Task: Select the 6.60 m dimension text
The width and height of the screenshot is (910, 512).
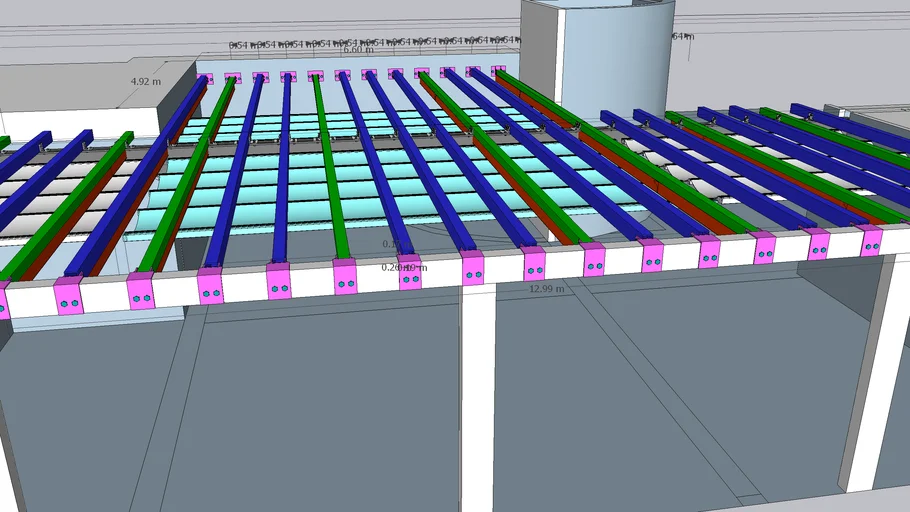Action: click(x=358, y=50)
